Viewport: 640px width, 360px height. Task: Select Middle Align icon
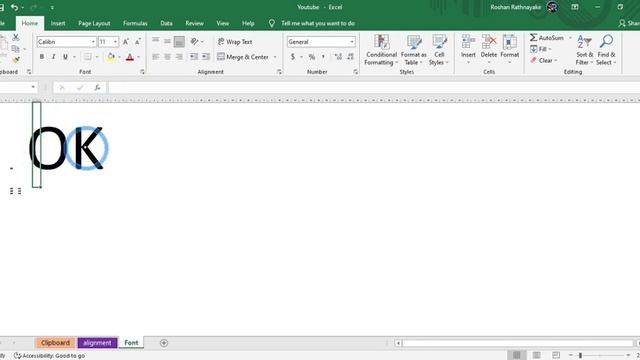[x=167, y=41]
